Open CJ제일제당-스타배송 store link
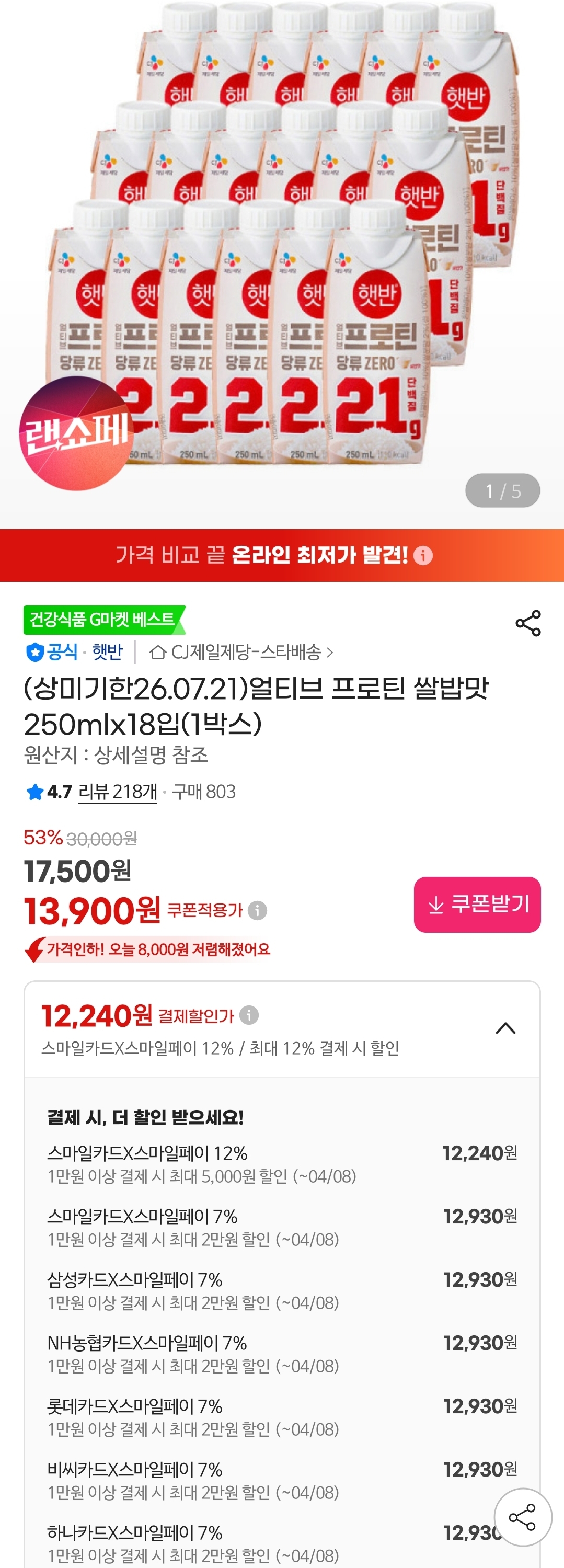Viewport: 564px width, 1568px height. click(241, 652)
